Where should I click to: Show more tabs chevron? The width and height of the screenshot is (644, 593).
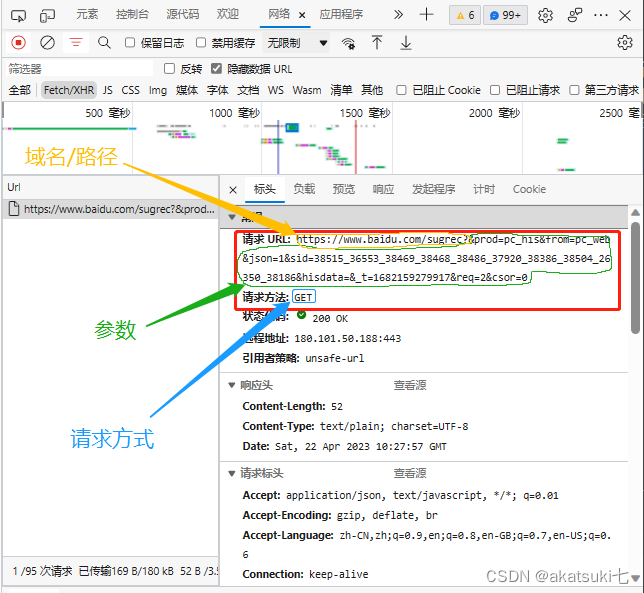(x=398, y=15)
